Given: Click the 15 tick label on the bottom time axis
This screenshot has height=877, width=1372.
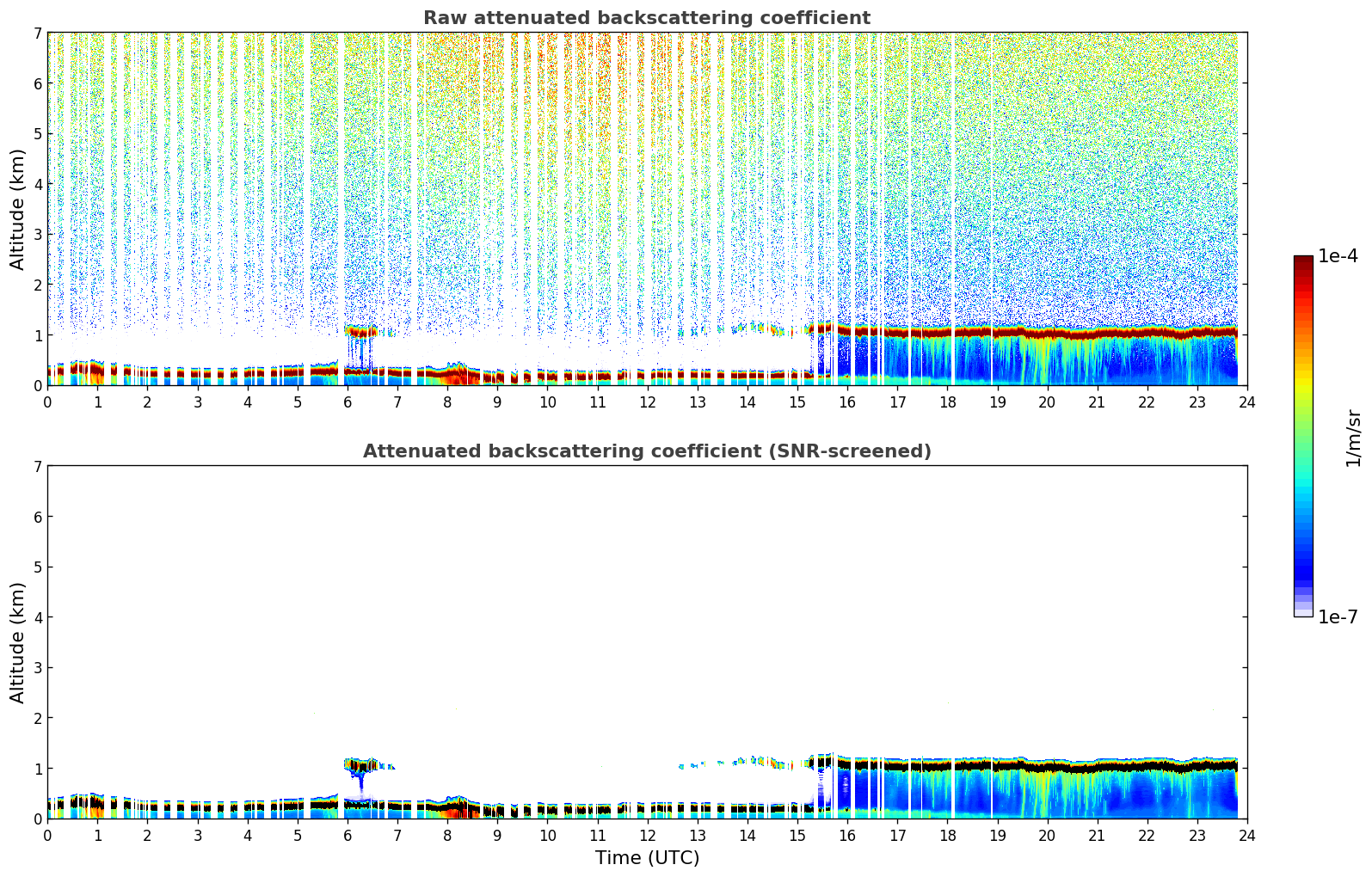Looking at the screenshot, I should 797,835.
